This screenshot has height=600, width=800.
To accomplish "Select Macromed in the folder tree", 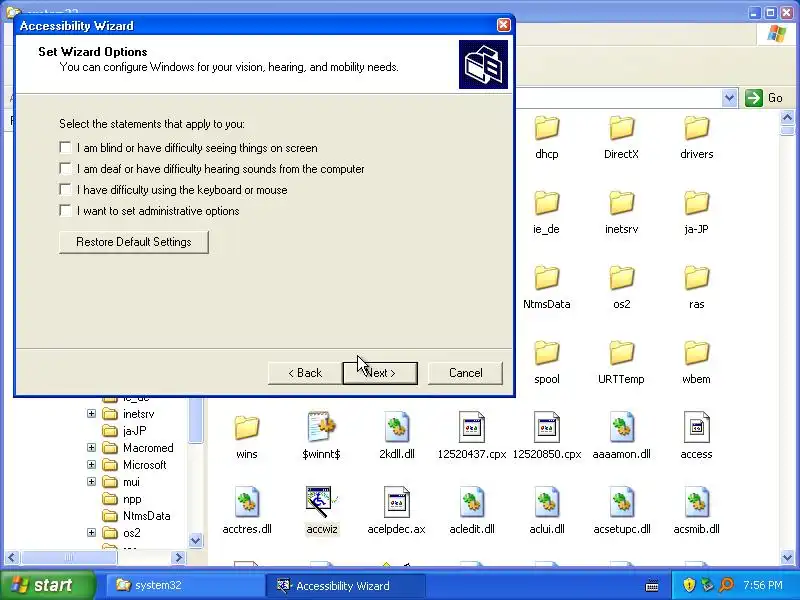I will tap(148, 447).
